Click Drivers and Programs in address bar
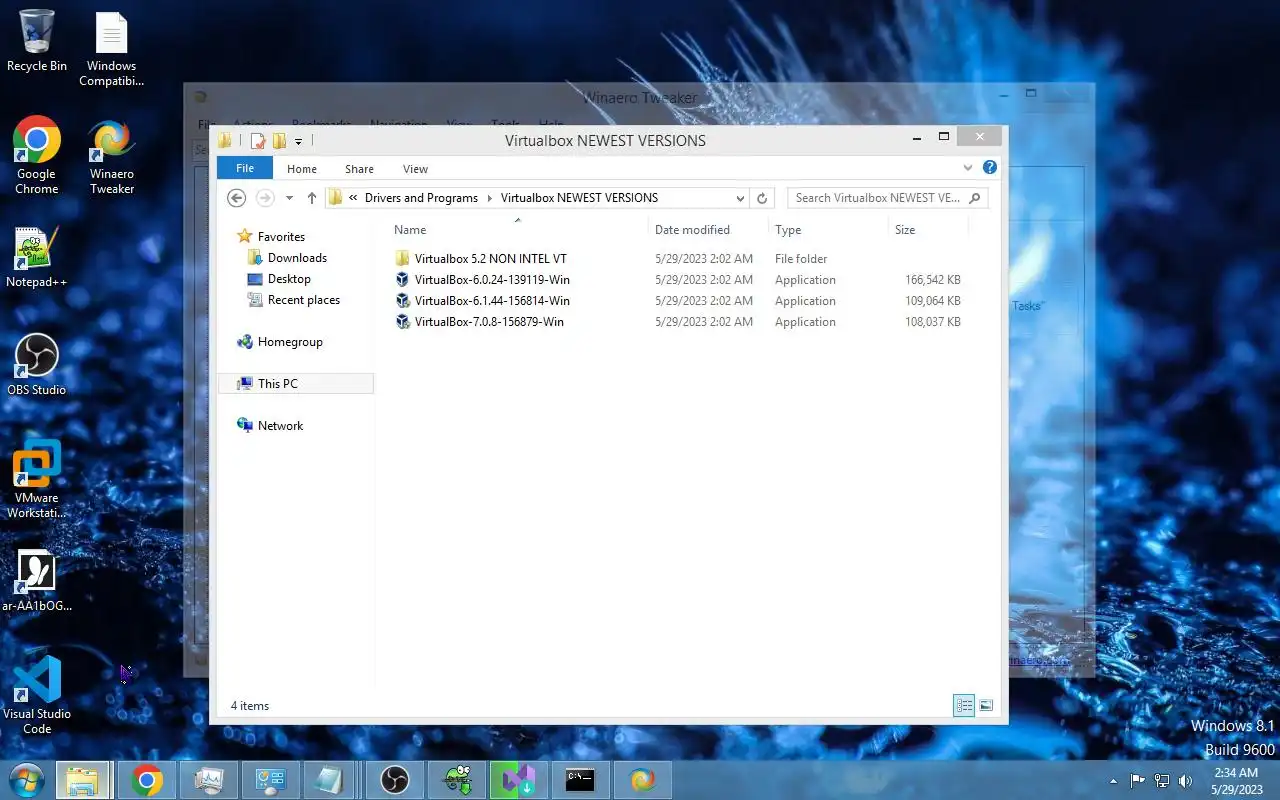Screen dimensions: 1280x800 [421, 198]
